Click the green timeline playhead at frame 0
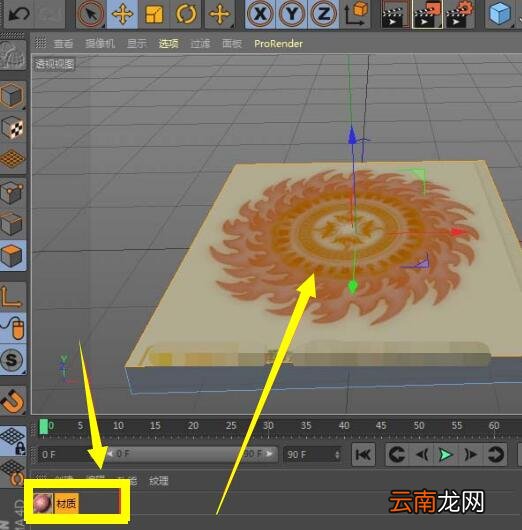The image size is (522, 530). click(44, 427)
